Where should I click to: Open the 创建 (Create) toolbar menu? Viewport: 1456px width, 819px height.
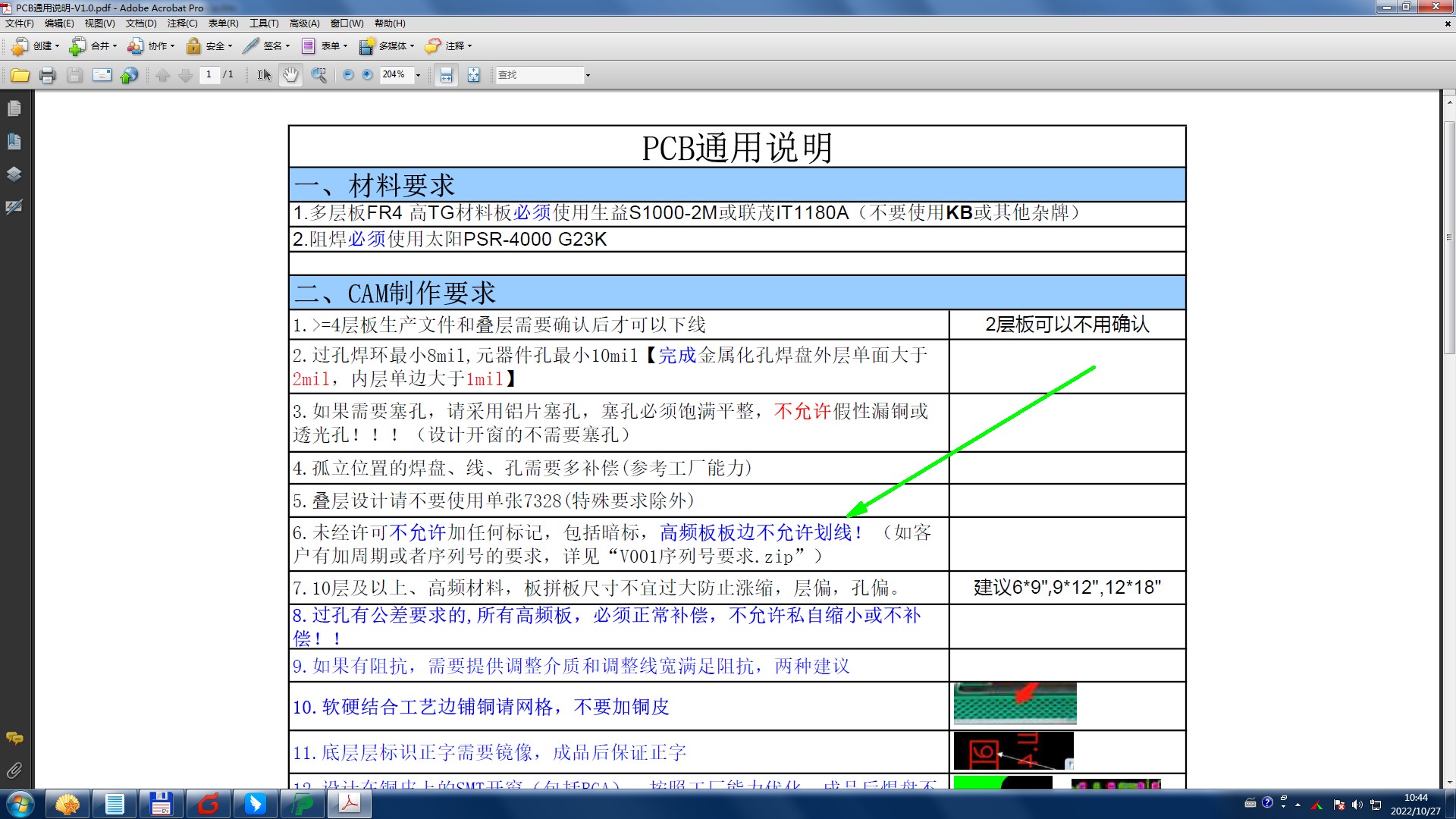pyautogui.click(x=36, y=46)
